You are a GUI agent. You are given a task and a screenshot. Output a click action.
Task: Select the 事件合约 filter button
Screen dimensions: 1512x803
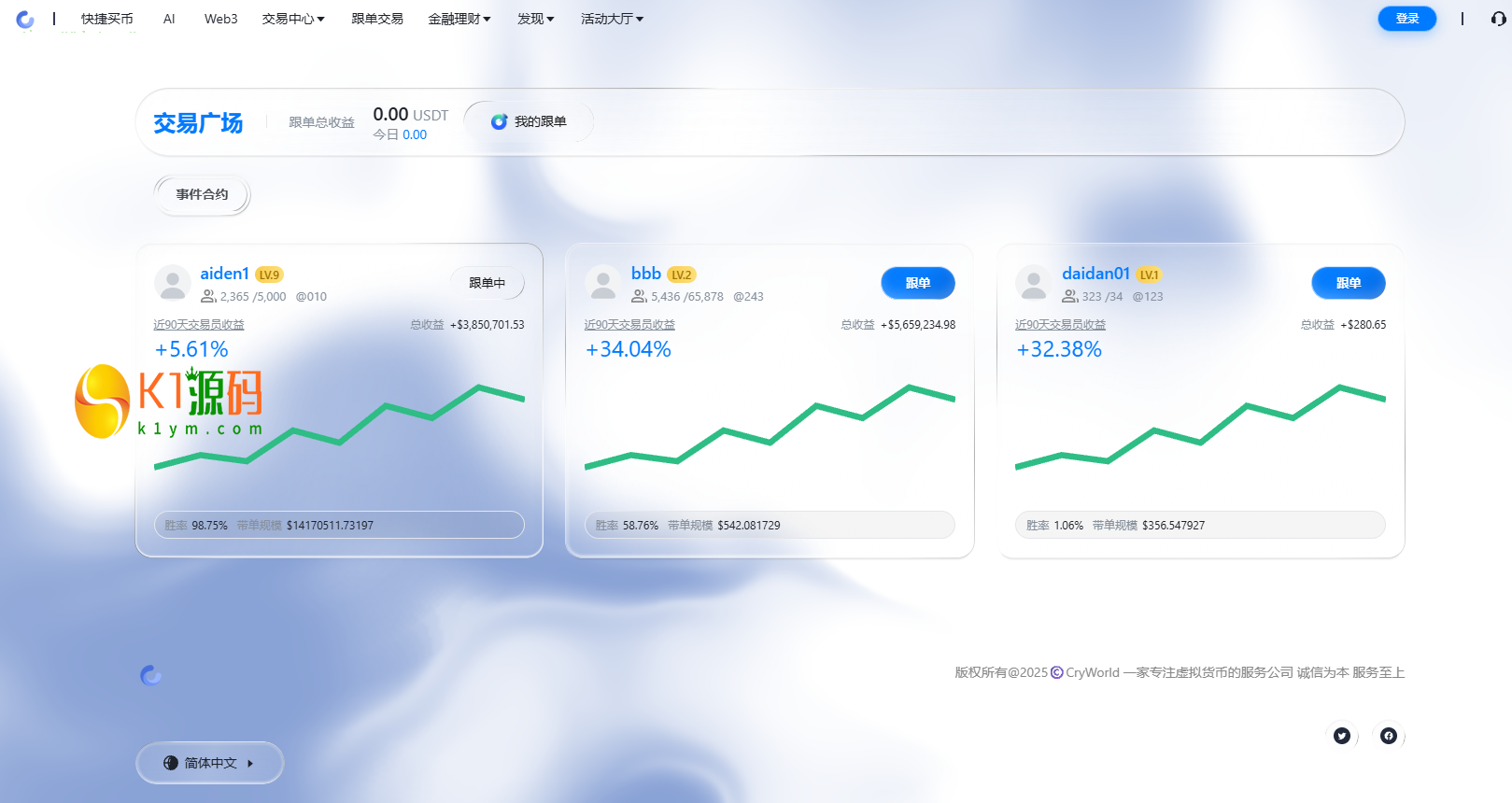click(x=202, y=194)
